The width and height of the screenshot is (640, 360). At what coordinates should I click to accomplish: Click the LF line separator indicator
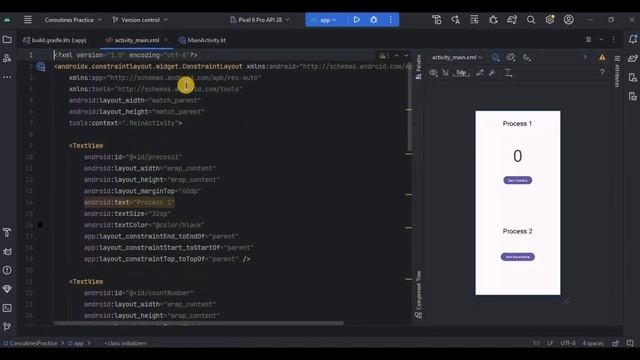tap(550, 343)
